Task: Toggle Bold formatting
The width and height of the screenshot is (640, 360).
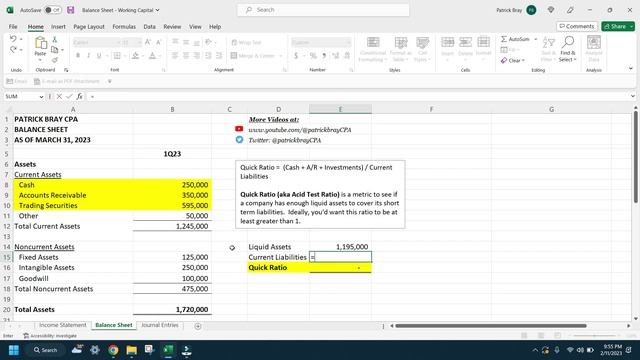Action: pyautogui.click(x=78, y=56)
